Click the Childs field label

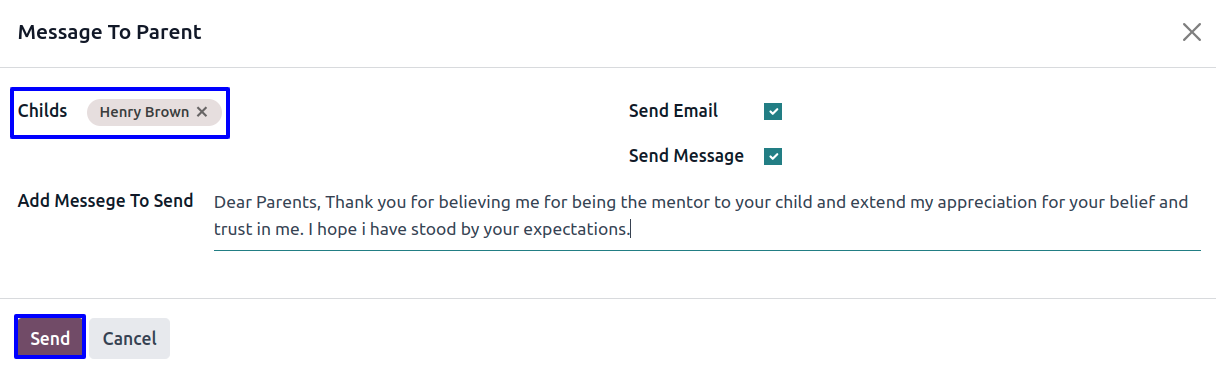click(43, 111)
